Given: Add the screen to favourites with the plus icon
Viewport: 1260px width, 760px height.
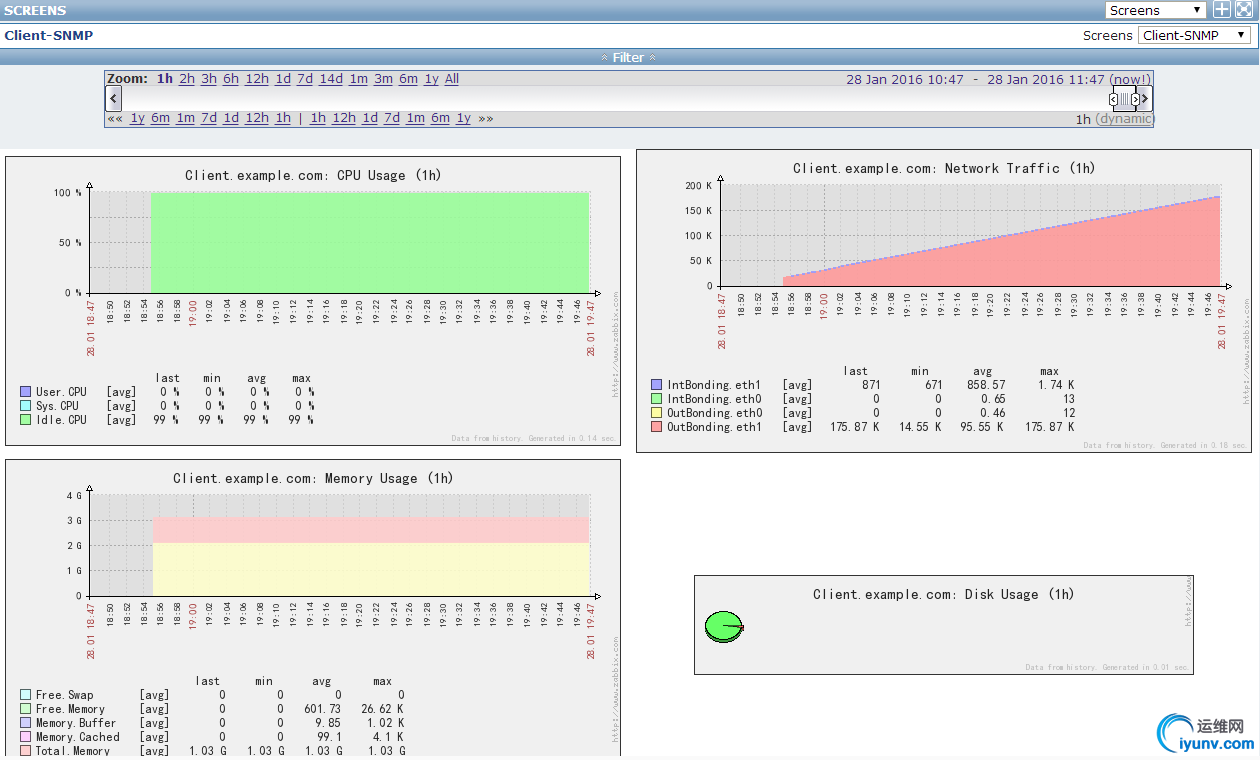Looking at the screenshot, I should 1222,10.
